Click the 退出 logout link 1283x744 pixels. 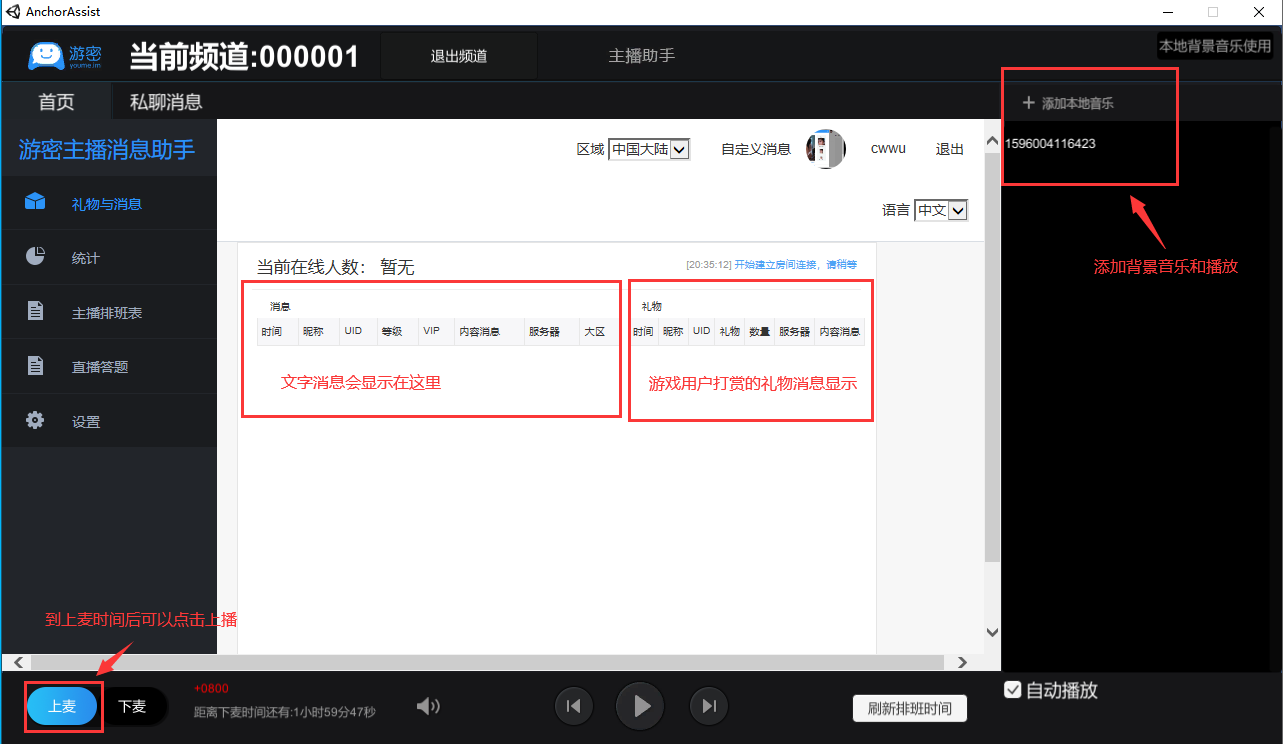[x=949, y=149]
